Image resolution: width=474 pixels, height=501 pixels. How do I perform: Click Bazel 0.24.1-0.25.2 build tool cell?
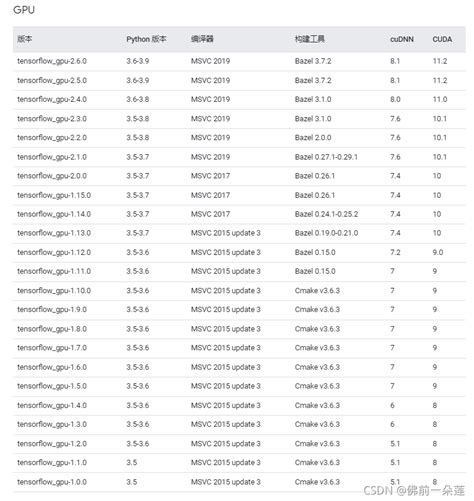[326, 214]
